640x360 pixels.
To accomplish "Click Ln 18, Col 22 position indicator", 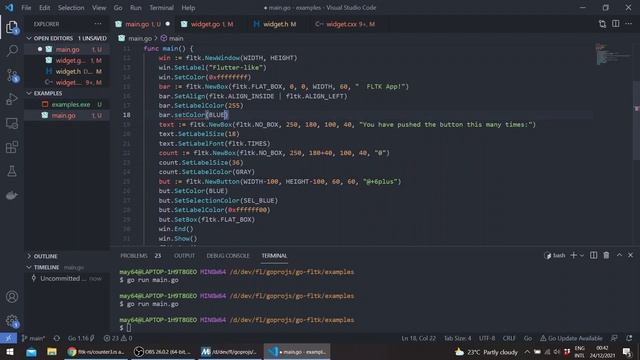I will pos(418,338).
